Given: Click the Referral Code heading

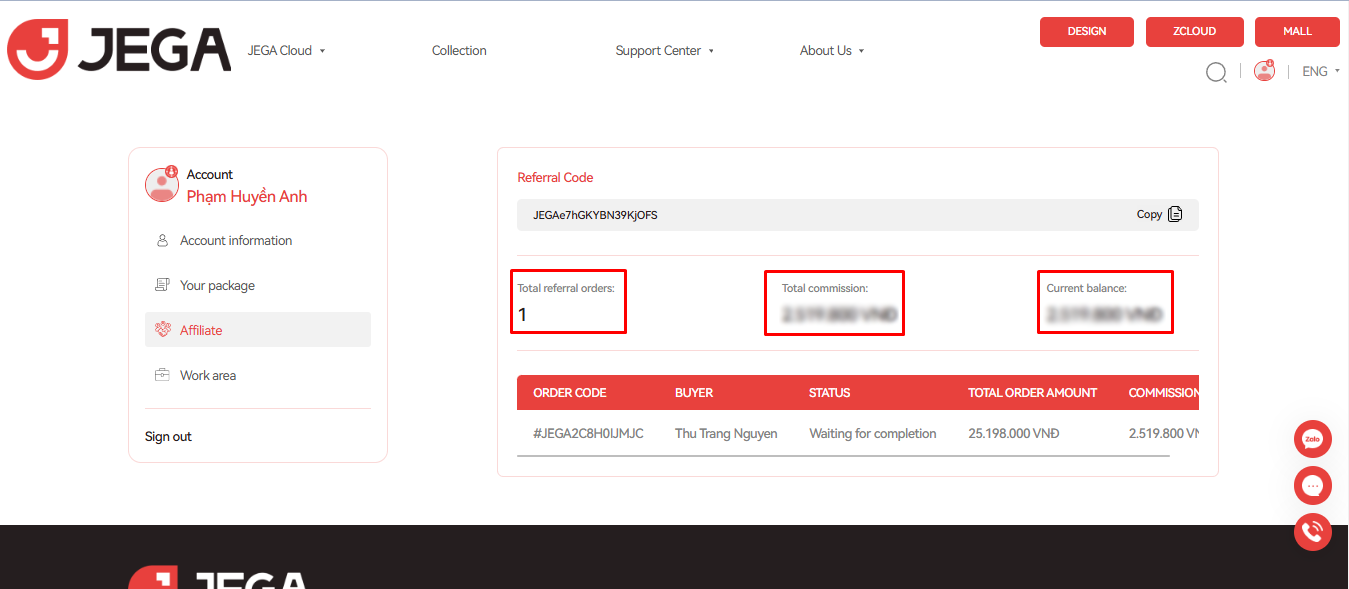Looking at the screenshot, I should [x=555, y=178].
